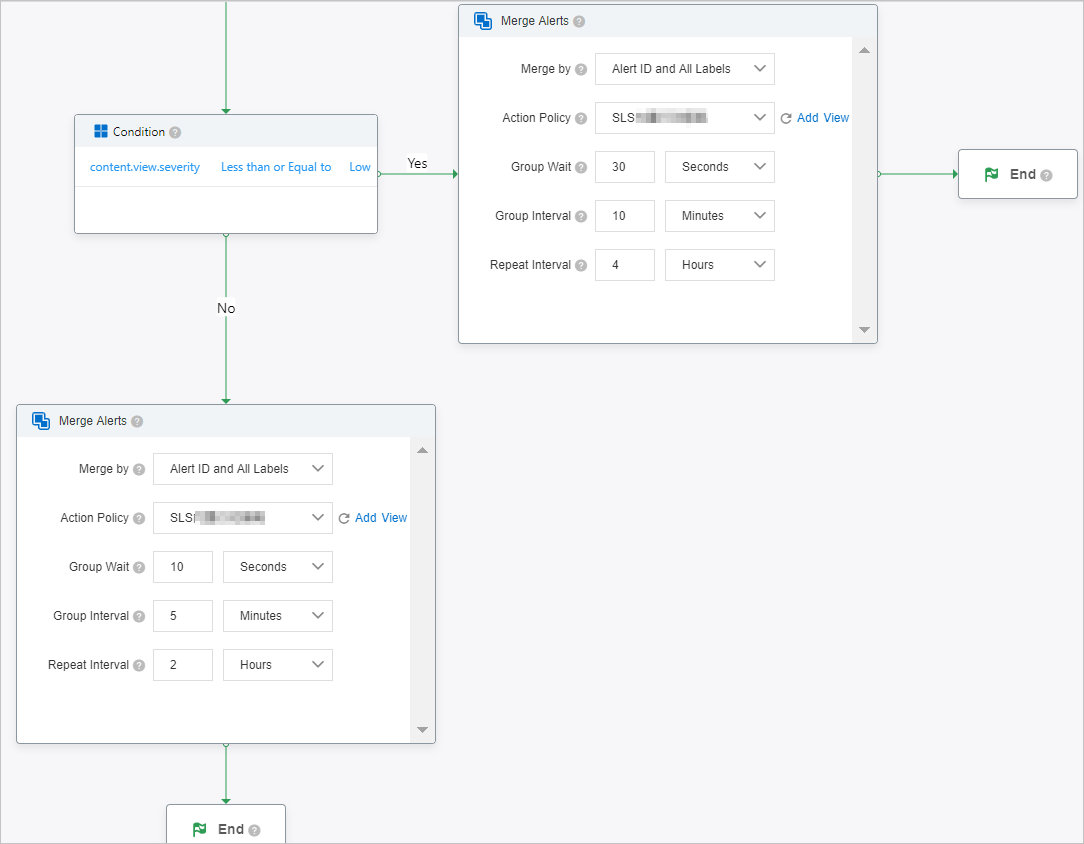Viewport: 1084px width, 844px height.
Task: Open help icon beside lower Merge Alerts title
Action: click(x=137, y=422)
